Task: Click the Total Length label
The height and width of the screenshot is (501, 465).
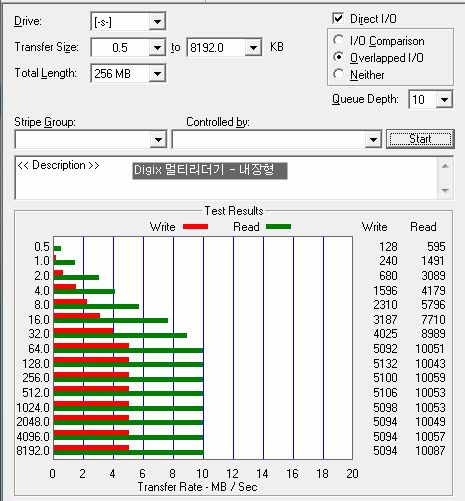Action: [x=45, y=73]
